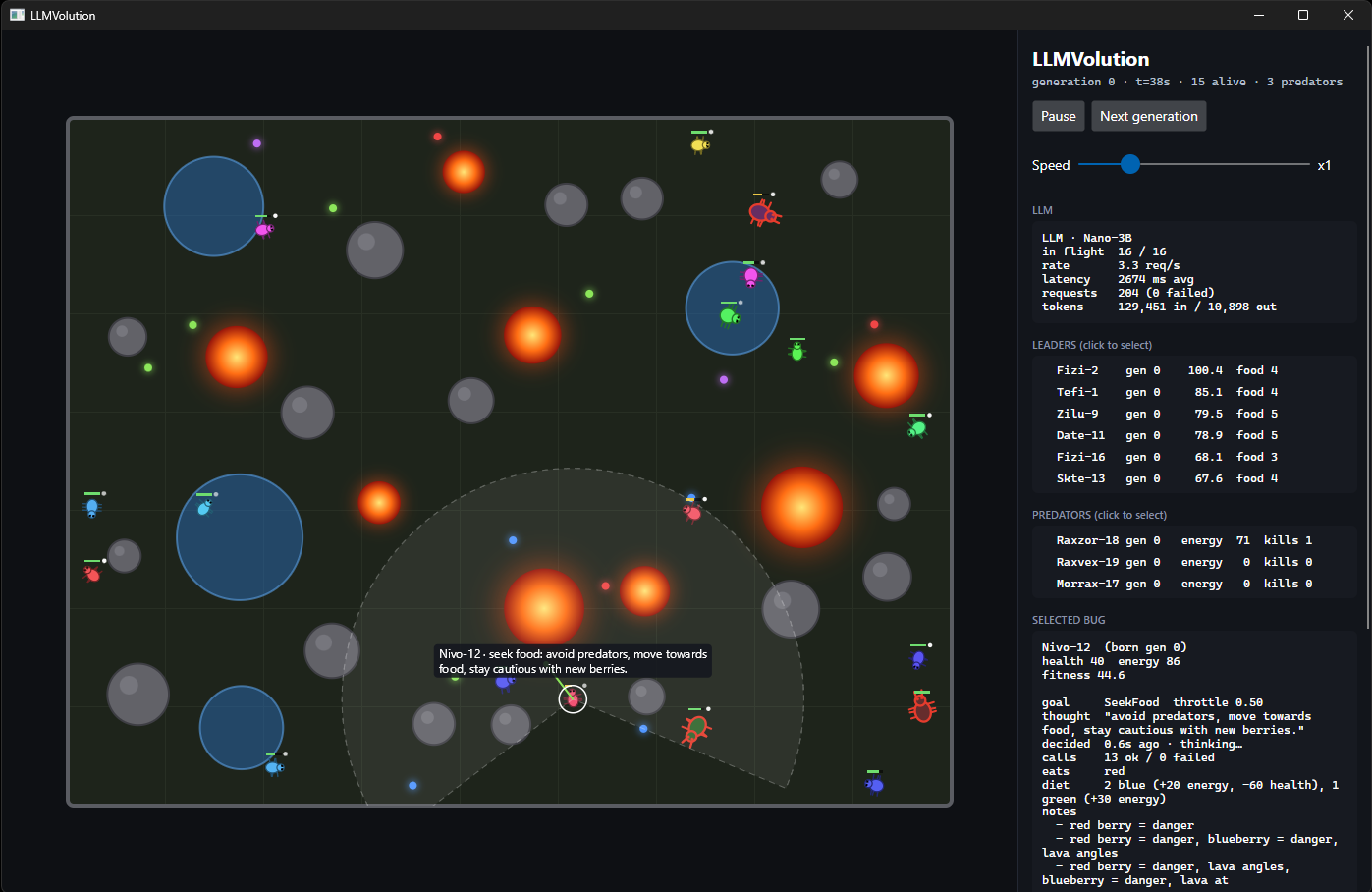The width and height of the screenshot is (1372, 892).
Task: Click the "3 predators" status text
Action: point(1304,82)
